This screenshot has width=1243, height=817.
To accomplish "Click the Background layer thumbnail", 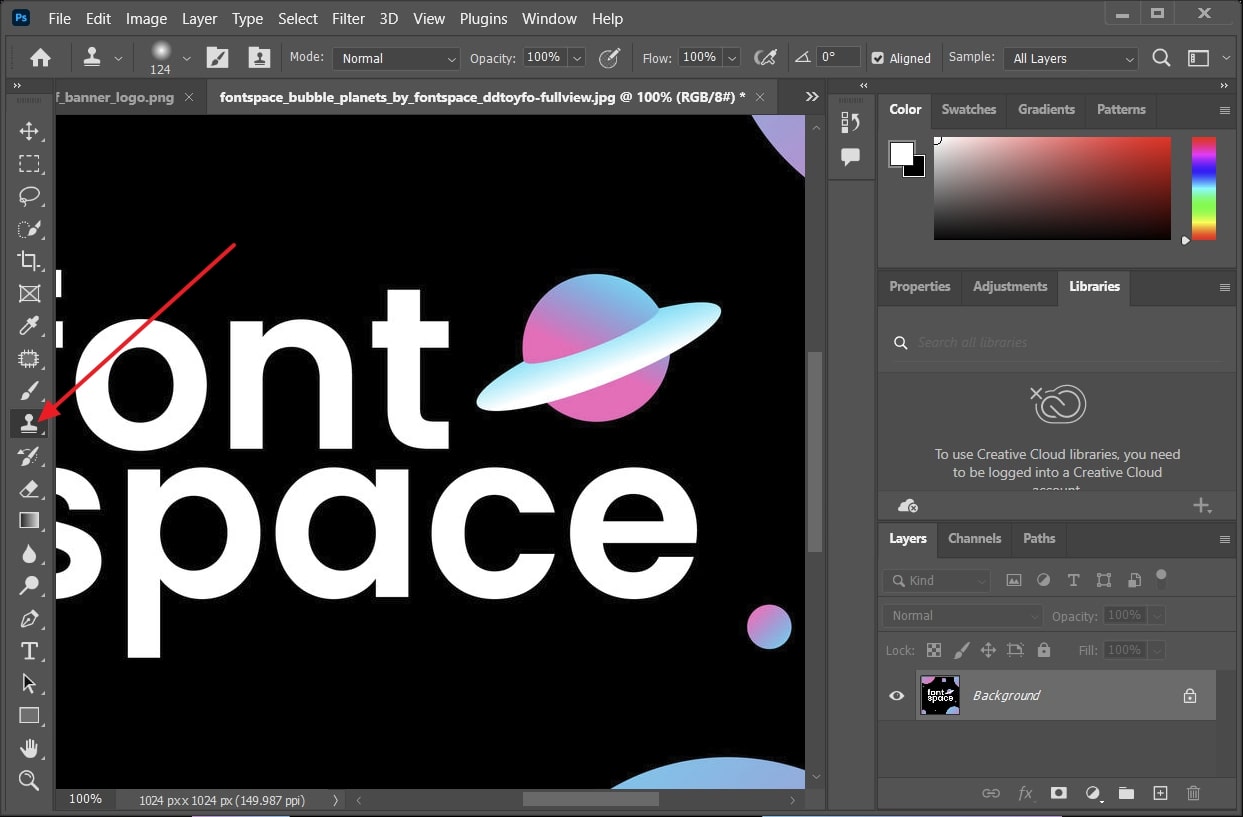I will pos(940,695).
